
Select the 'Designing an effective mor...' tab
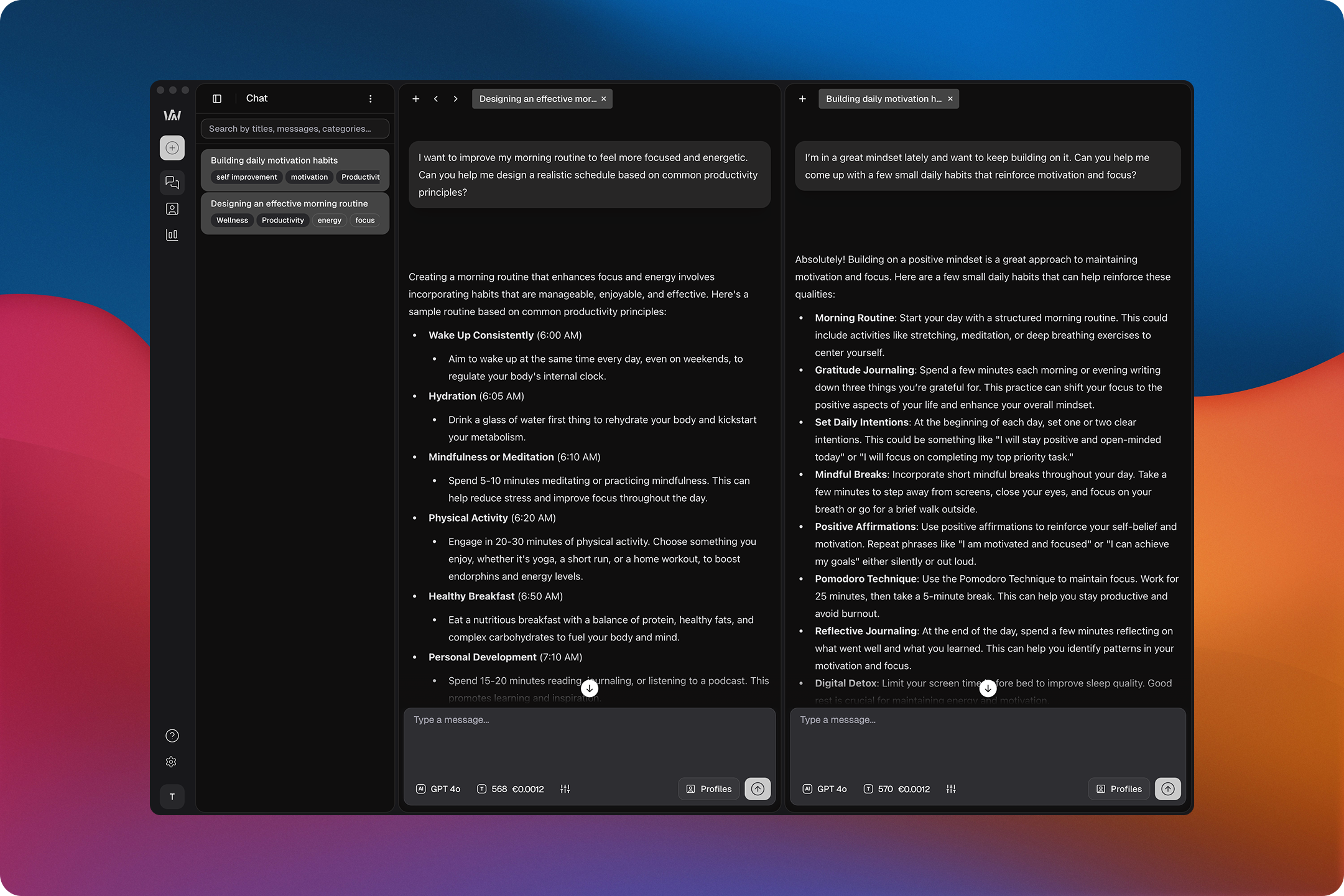pyautogui.click(x=537, y=99)
